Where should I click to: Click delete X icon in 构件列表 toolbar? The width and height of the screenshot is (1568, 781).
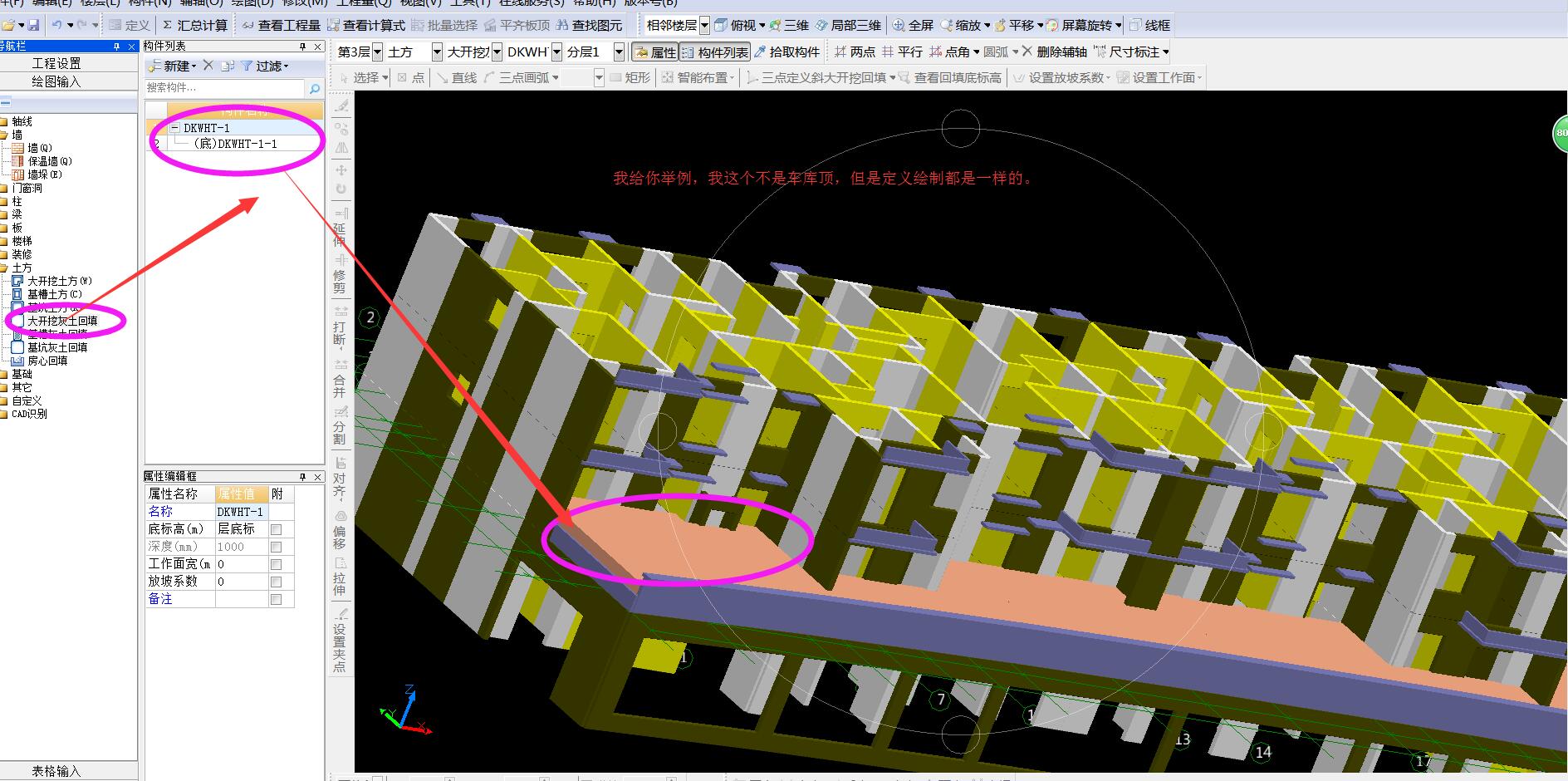click(x=208, y=66)
